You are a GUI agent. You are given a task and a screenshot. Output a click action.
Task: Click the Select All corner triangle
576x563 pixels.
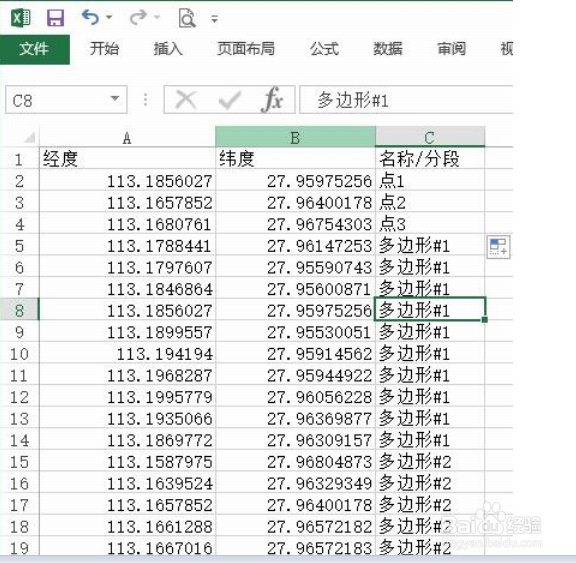[30, 137]
